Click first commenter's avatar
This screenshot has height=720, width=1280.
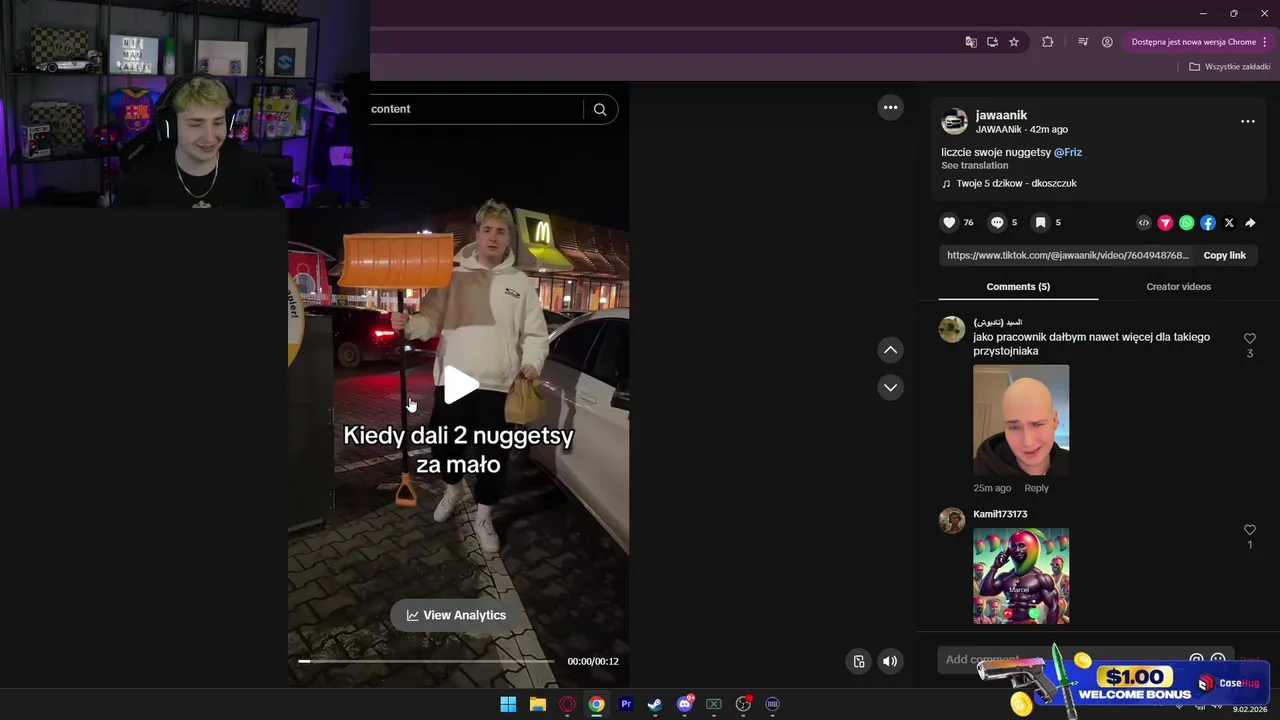coord(952,329)
